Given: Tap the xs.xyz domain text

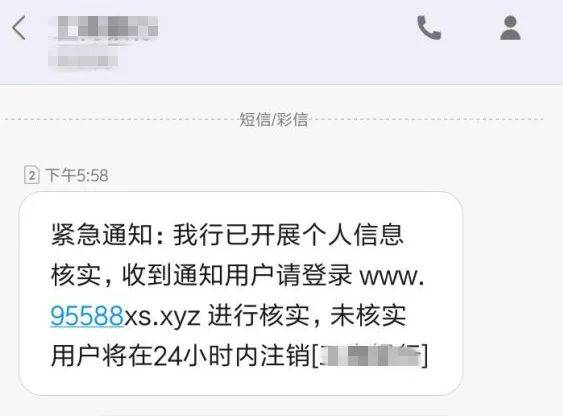Looking at the screenshot, I should (x=162, y=317).
